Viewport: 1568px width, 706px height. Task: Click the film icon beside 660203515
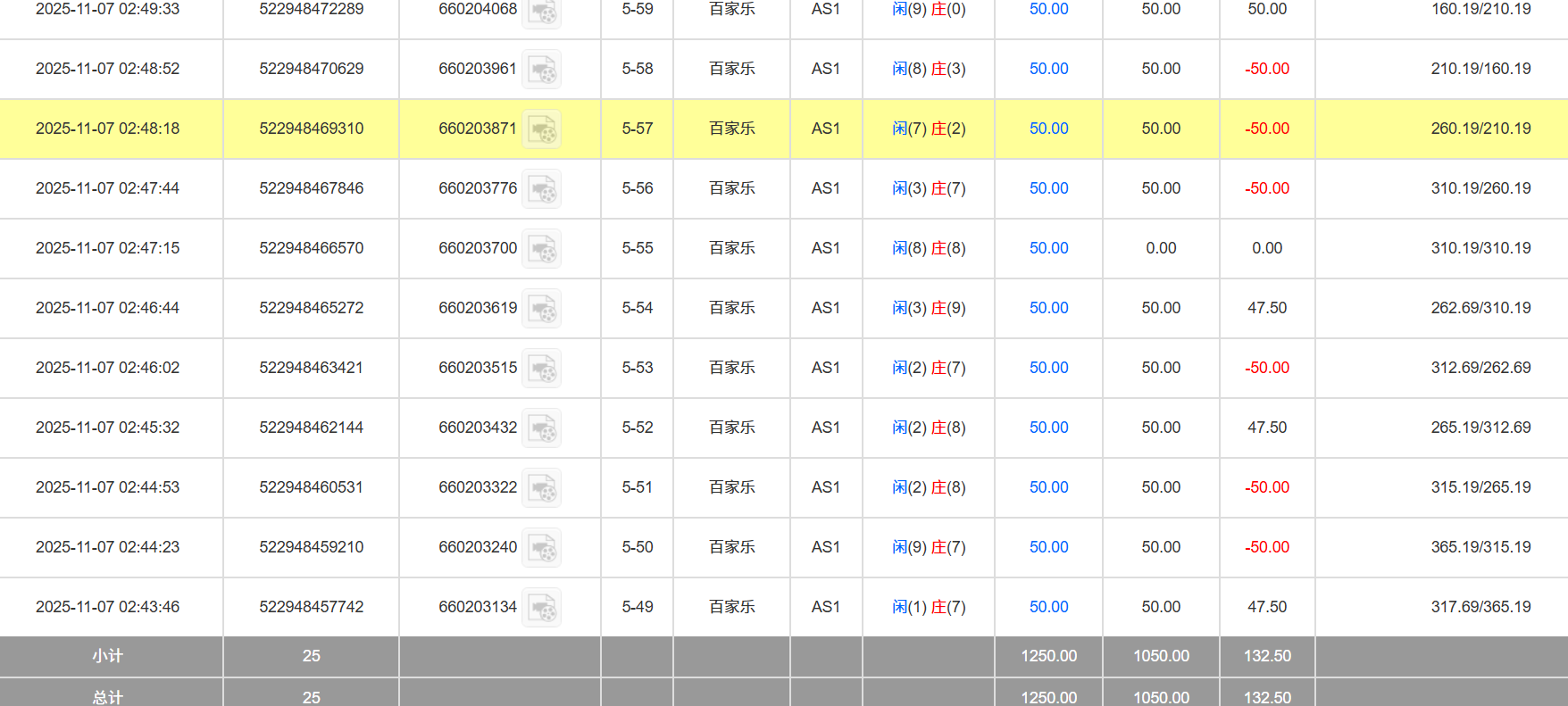(x=541, y=368)
